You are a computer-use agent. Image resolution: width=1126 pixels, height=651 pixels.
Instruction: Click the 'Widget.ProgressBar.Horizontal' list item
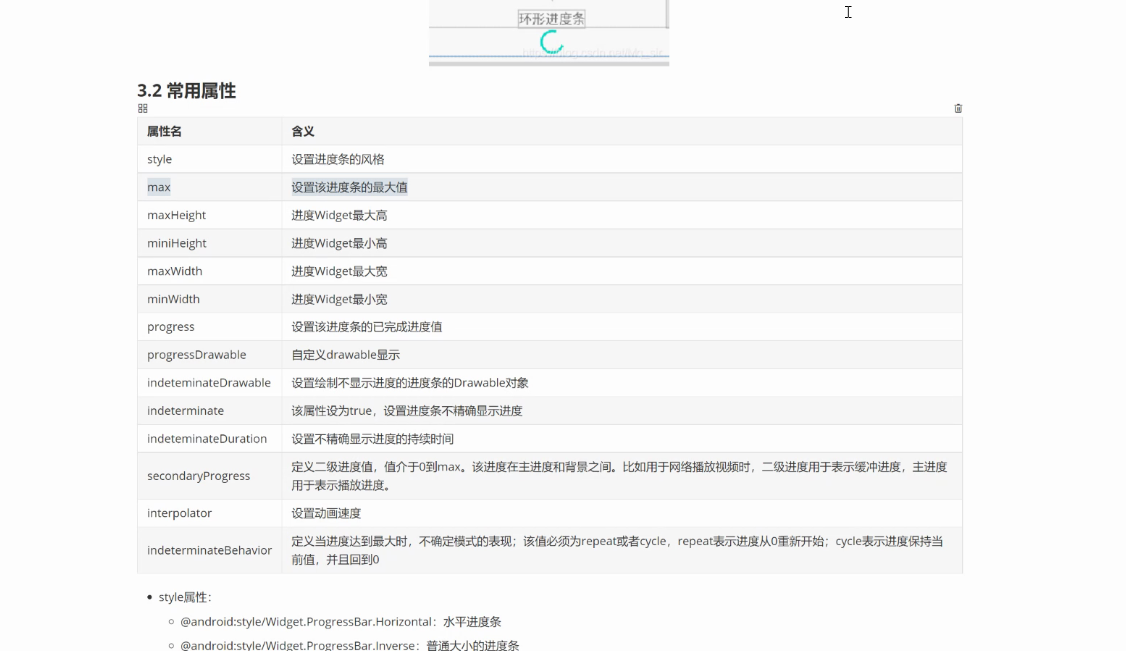pyautogui.click(x=340, y=622)
